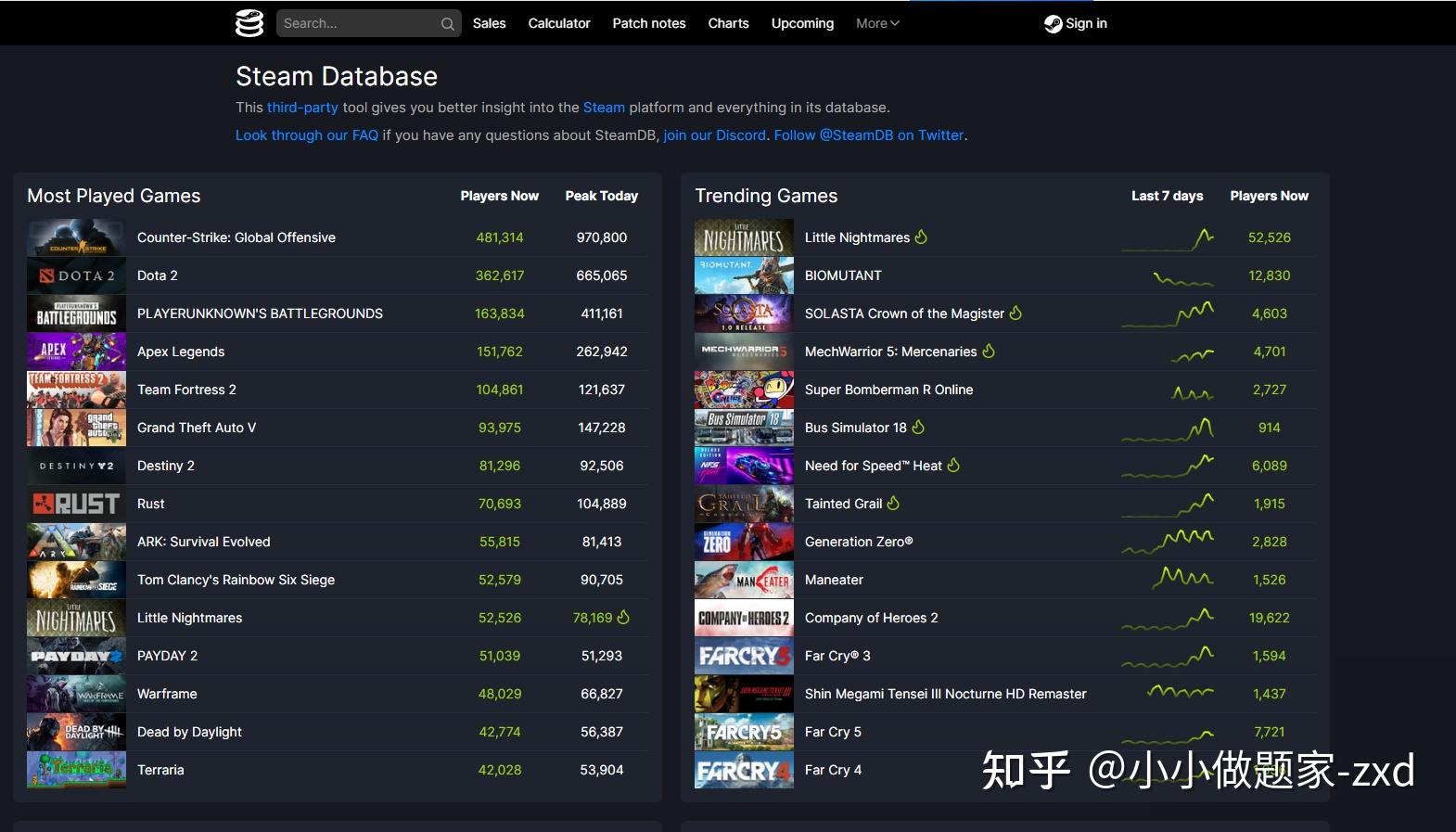Open the Rust game thumbnail
Image resolution: width=1456 pixels, height=832 pixels.
point(76,504)
